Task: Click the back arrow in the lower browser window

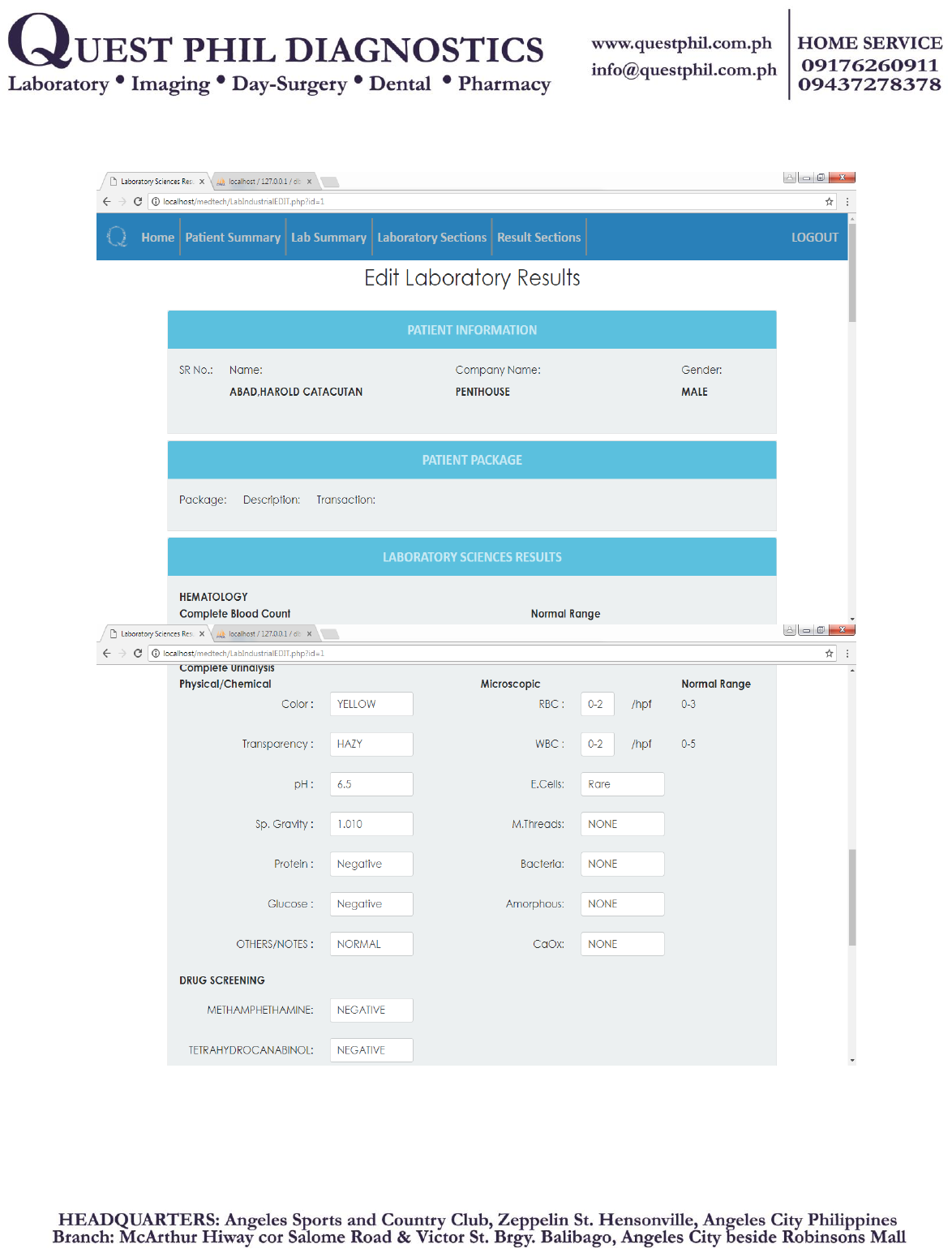Action: 106,654
